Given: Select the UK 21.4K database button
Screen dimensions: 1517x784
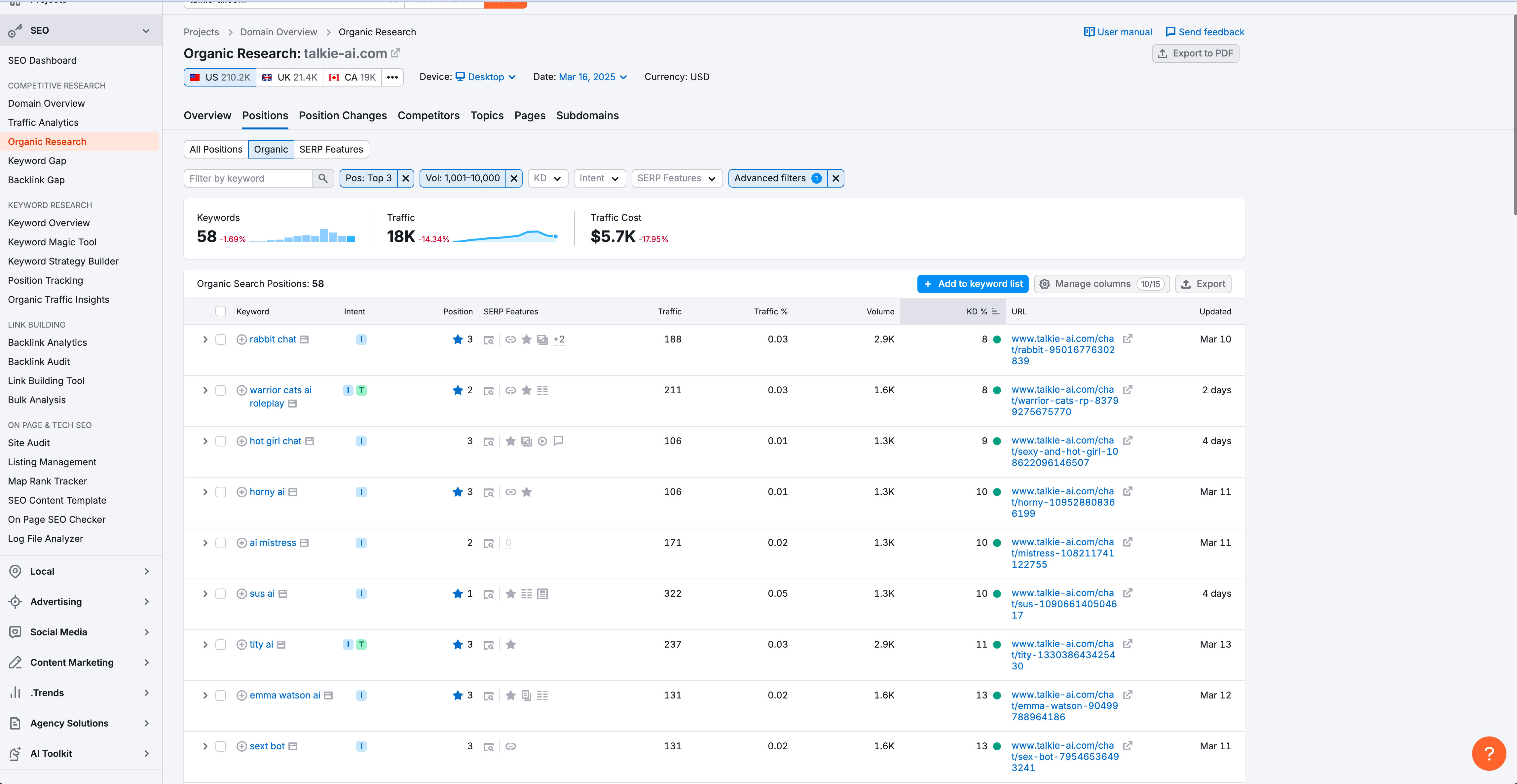Looking at the screenshot, I should coord(290,77).
